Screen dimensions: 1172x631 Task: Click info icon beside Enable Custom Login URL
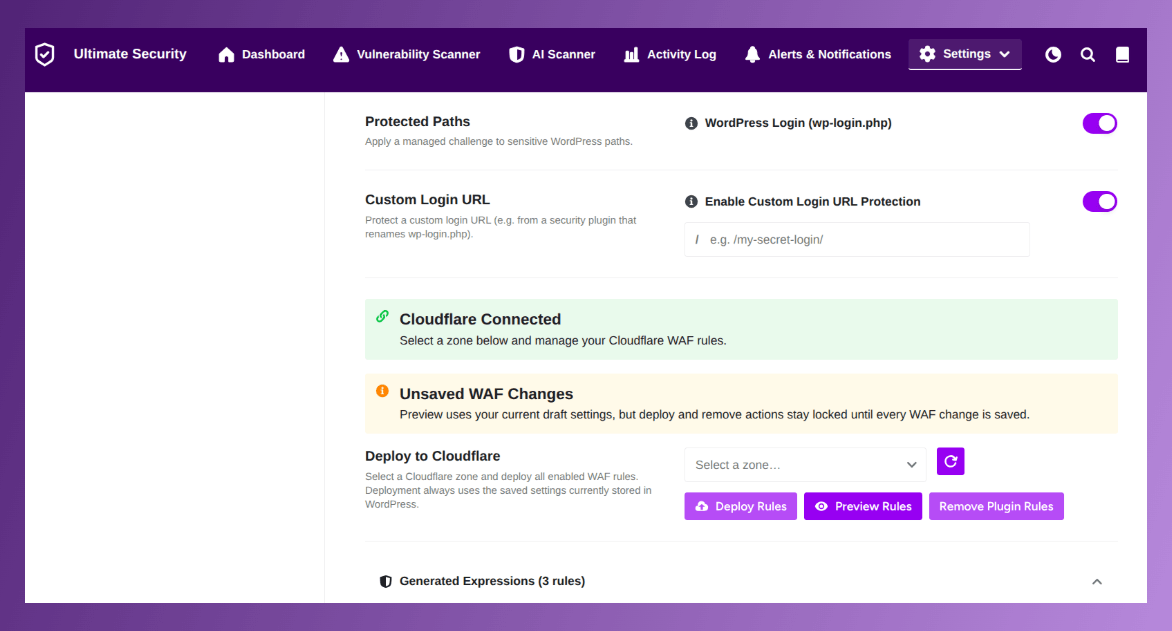[691, 202]
